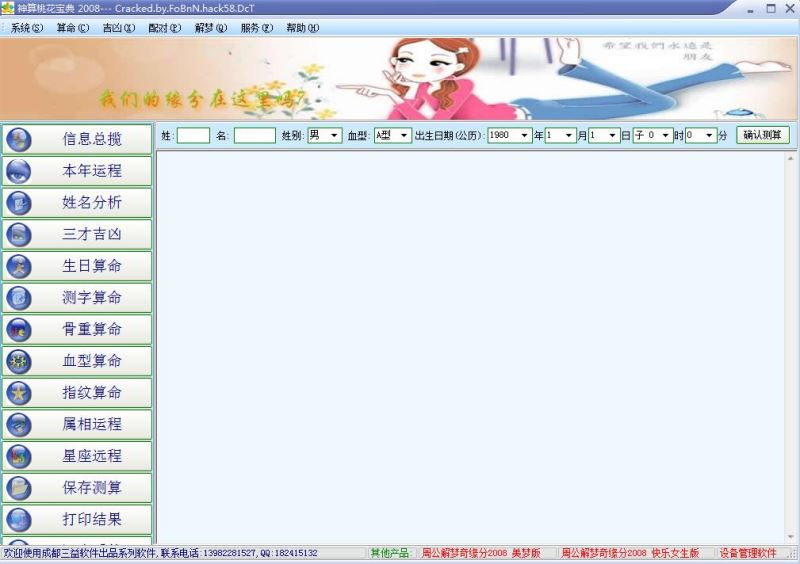This screenshot has width=800, height=564.
Task: Select the 测字算命 text label
Action: [x=92, y=297]
